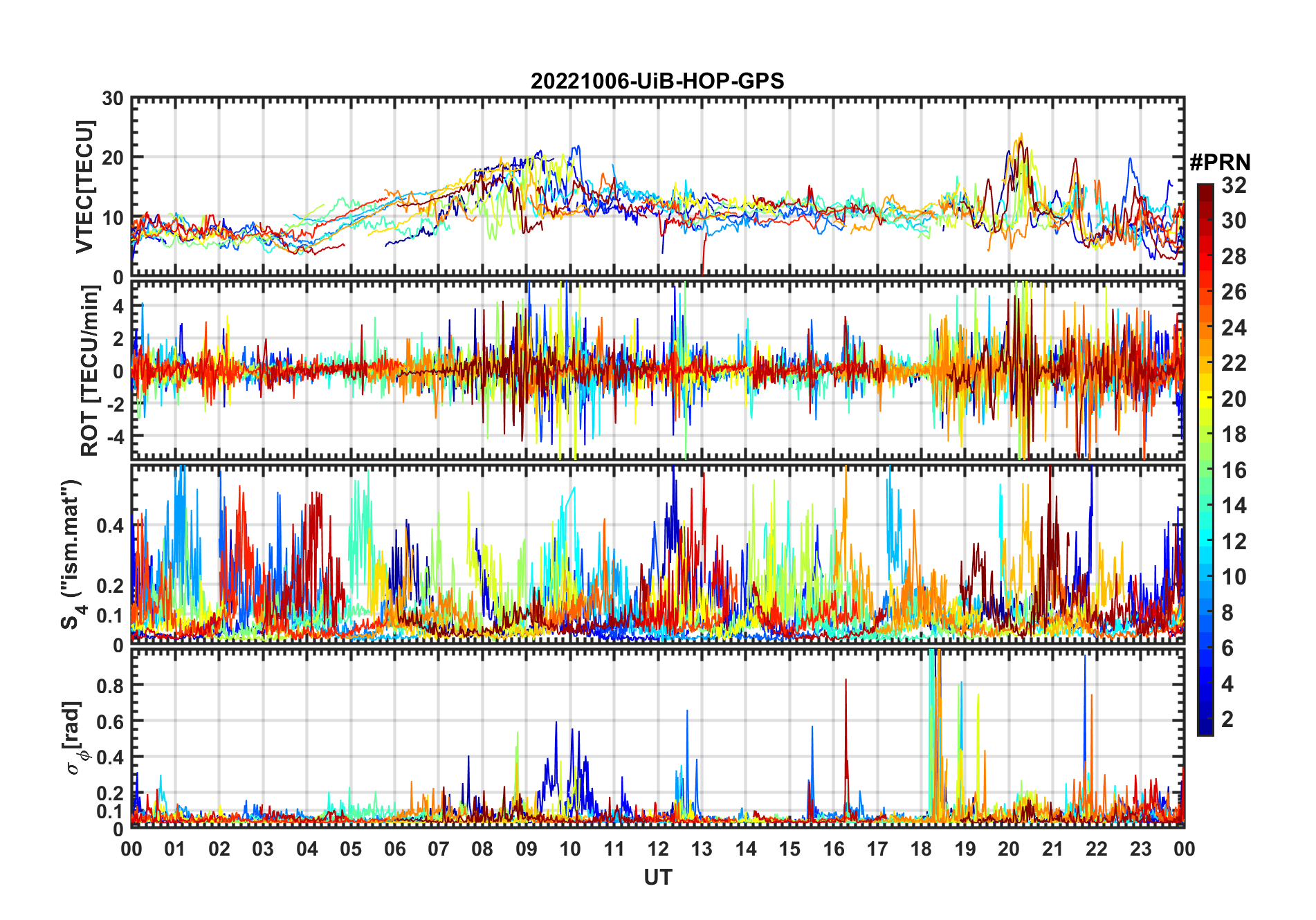Screen dimensions: 1316x920
Task: Click colorbar tick label 16
Action: [1234, 470]
